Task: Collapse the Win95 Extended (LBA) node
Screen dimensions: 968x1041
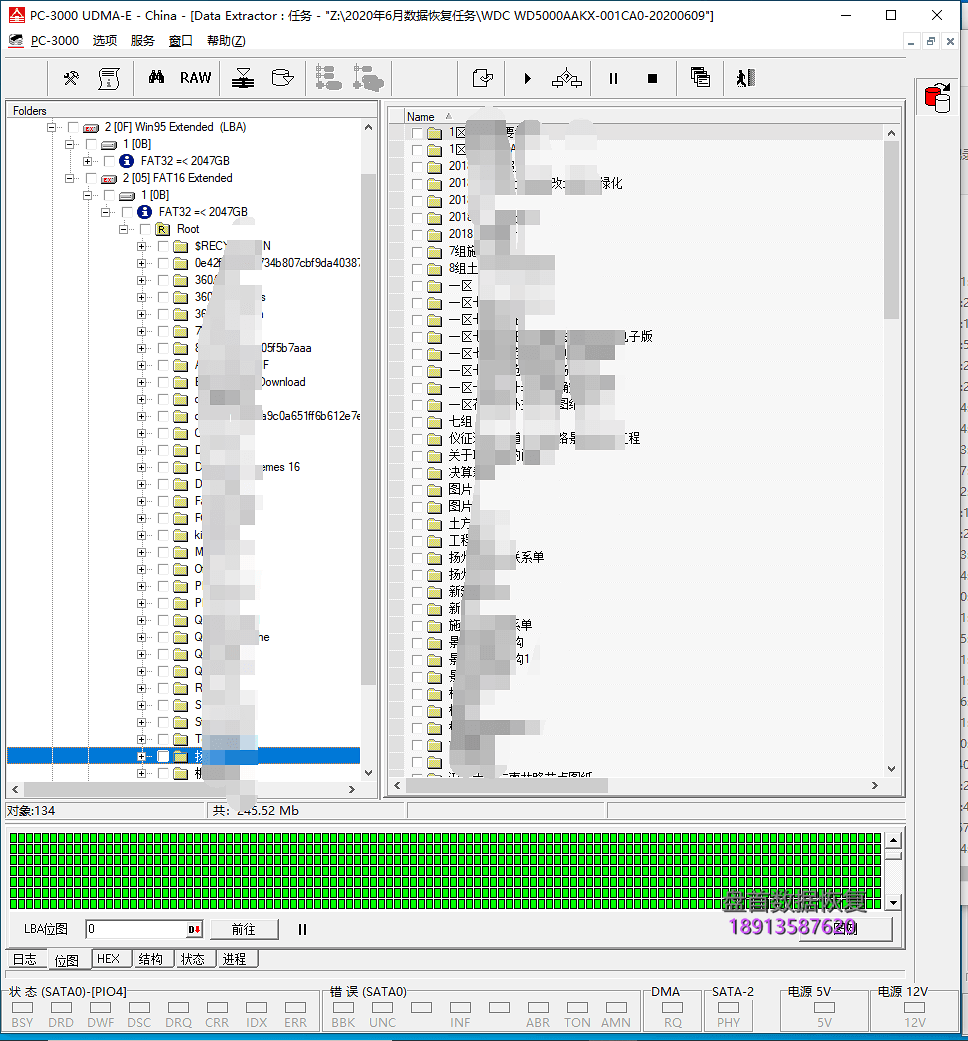Action: click(x=51, y=127)
